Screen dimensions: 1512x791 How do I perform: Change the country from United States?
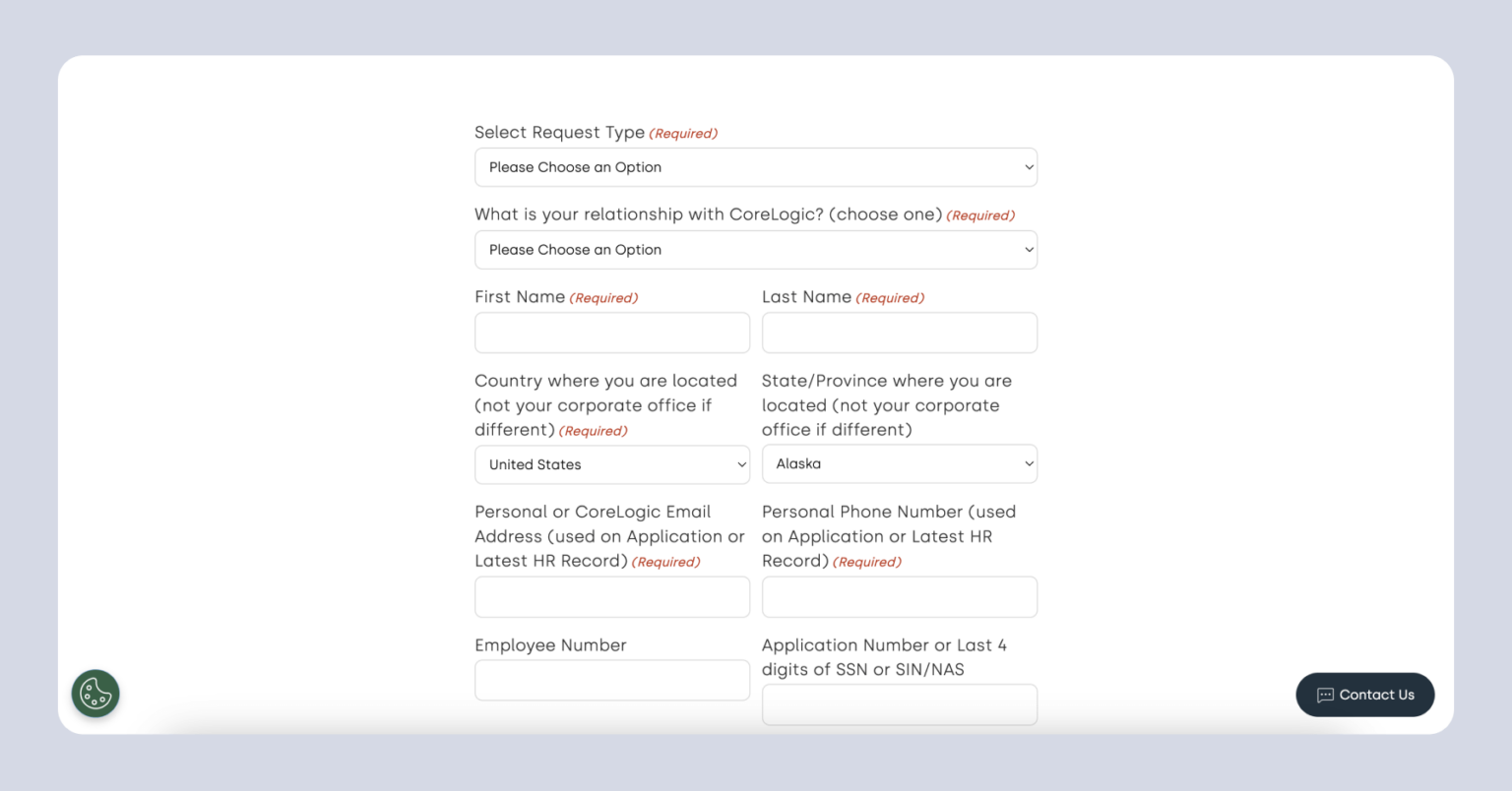coord(611,464)
